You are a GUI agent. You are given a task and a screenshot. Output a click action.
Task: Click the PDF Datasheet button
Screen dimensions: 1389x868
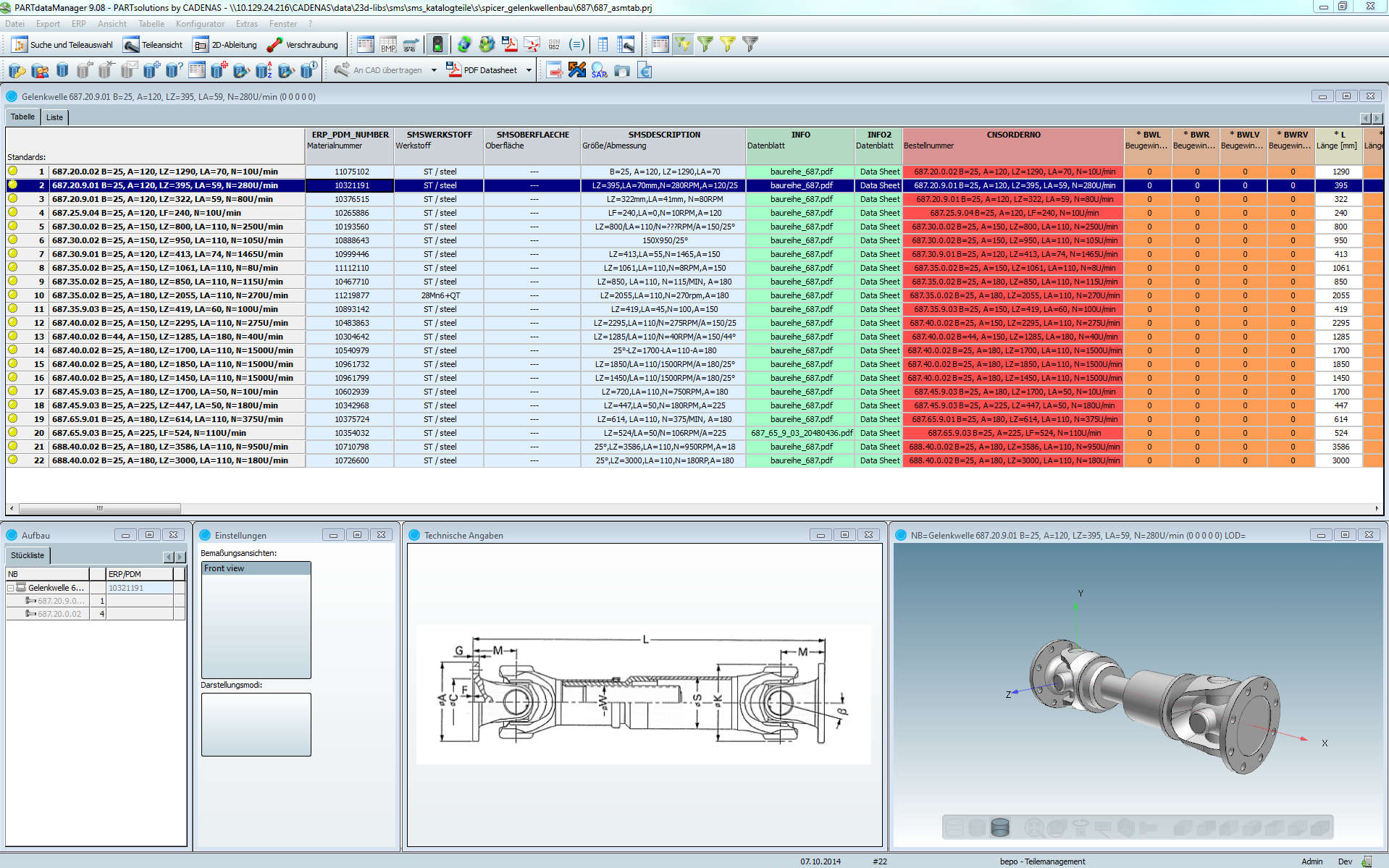point(482,70)
